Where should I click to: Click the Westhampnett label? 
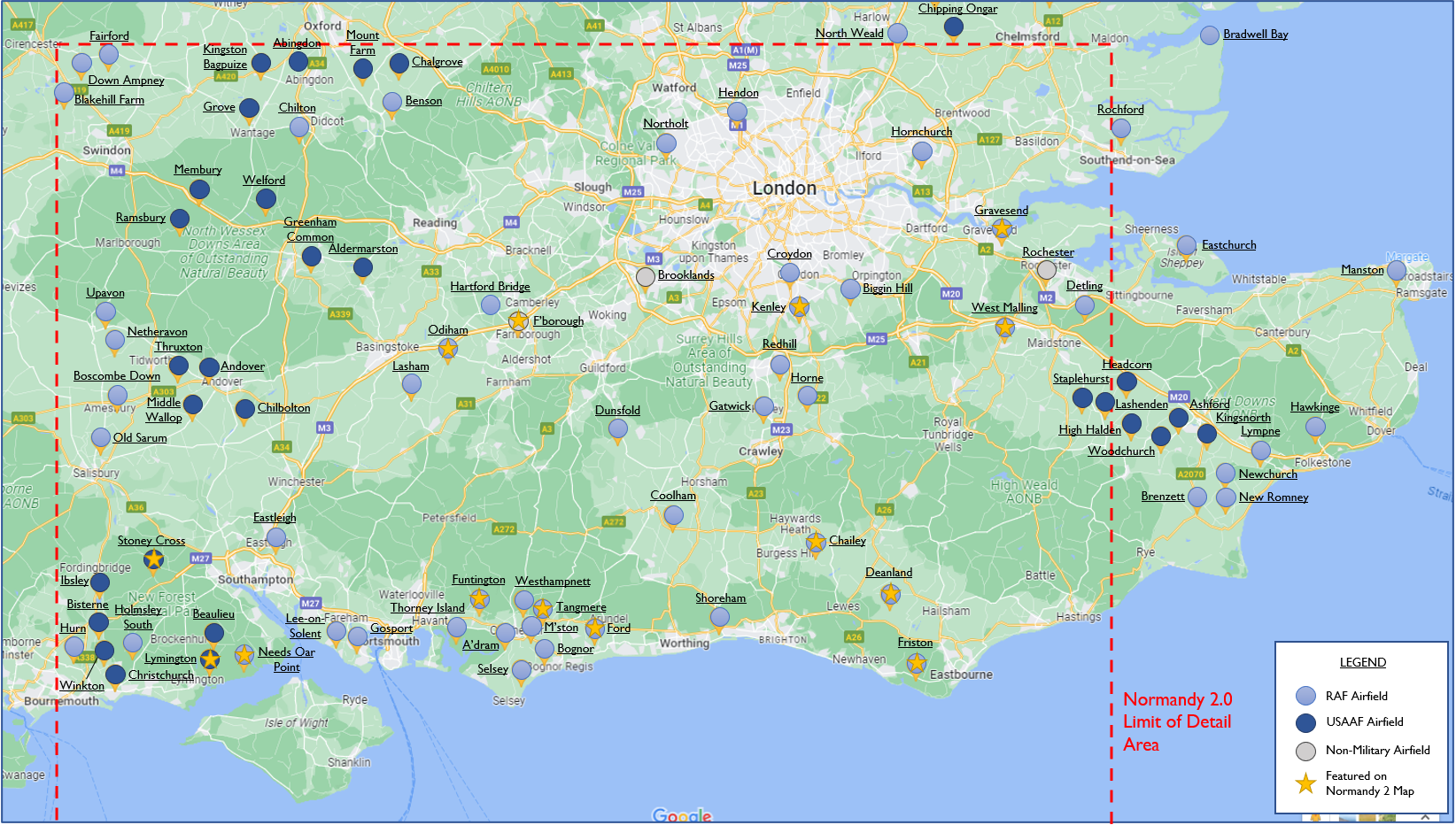553,582
